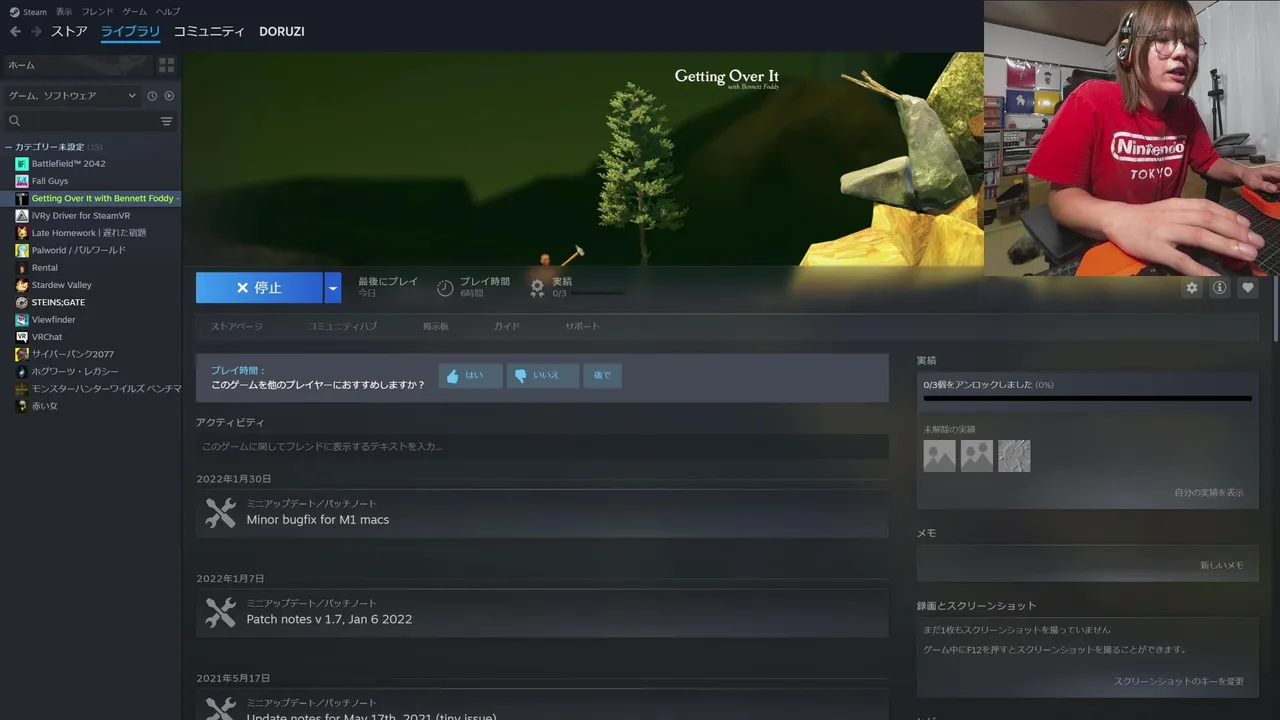Open advanced filter options icon

pos(167,121)
